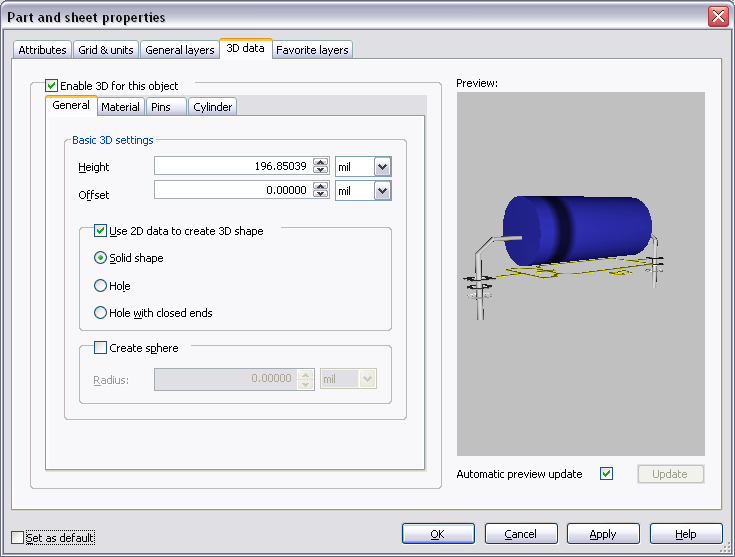Viewport: 735px width, 557px height.
Task: Check the Set as default option
Action: click(x=17, y=537)
